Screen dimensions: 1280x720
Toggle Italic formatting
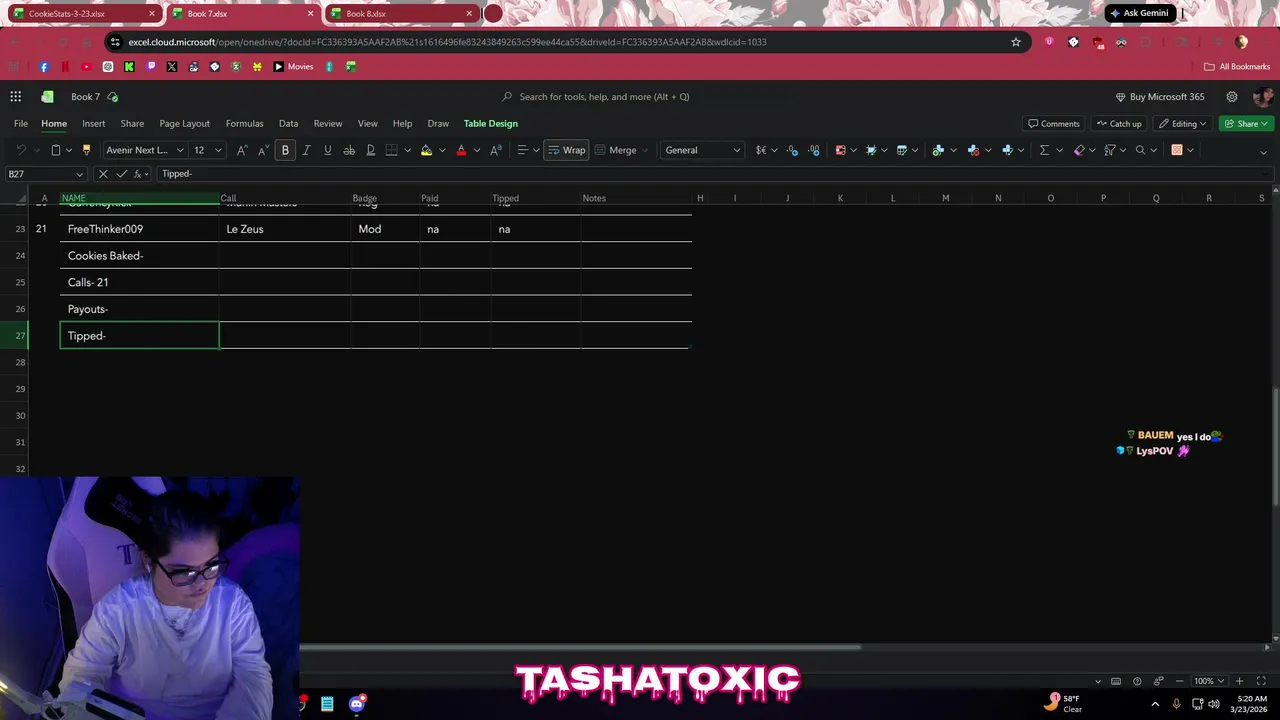tap(306, 150)
